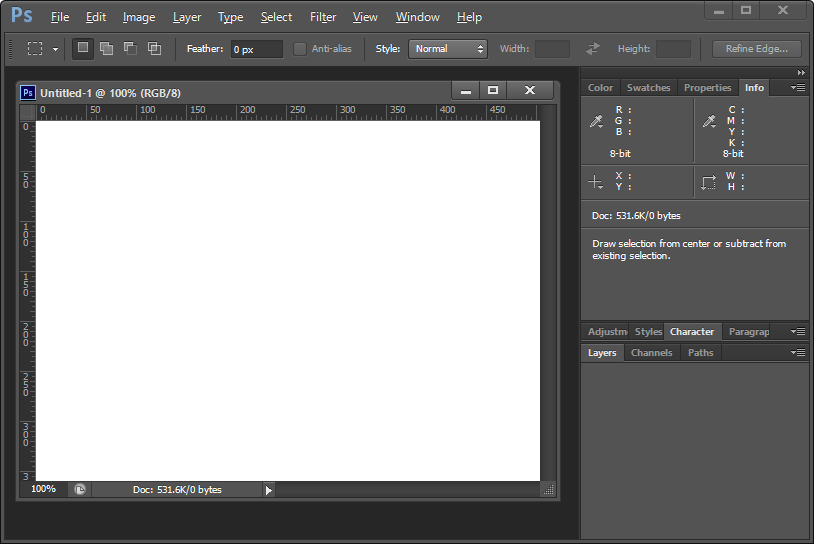The width and height of the screenshot is (814, 544).
Task: Select the Character tab
Action: (x=692, y=332)
